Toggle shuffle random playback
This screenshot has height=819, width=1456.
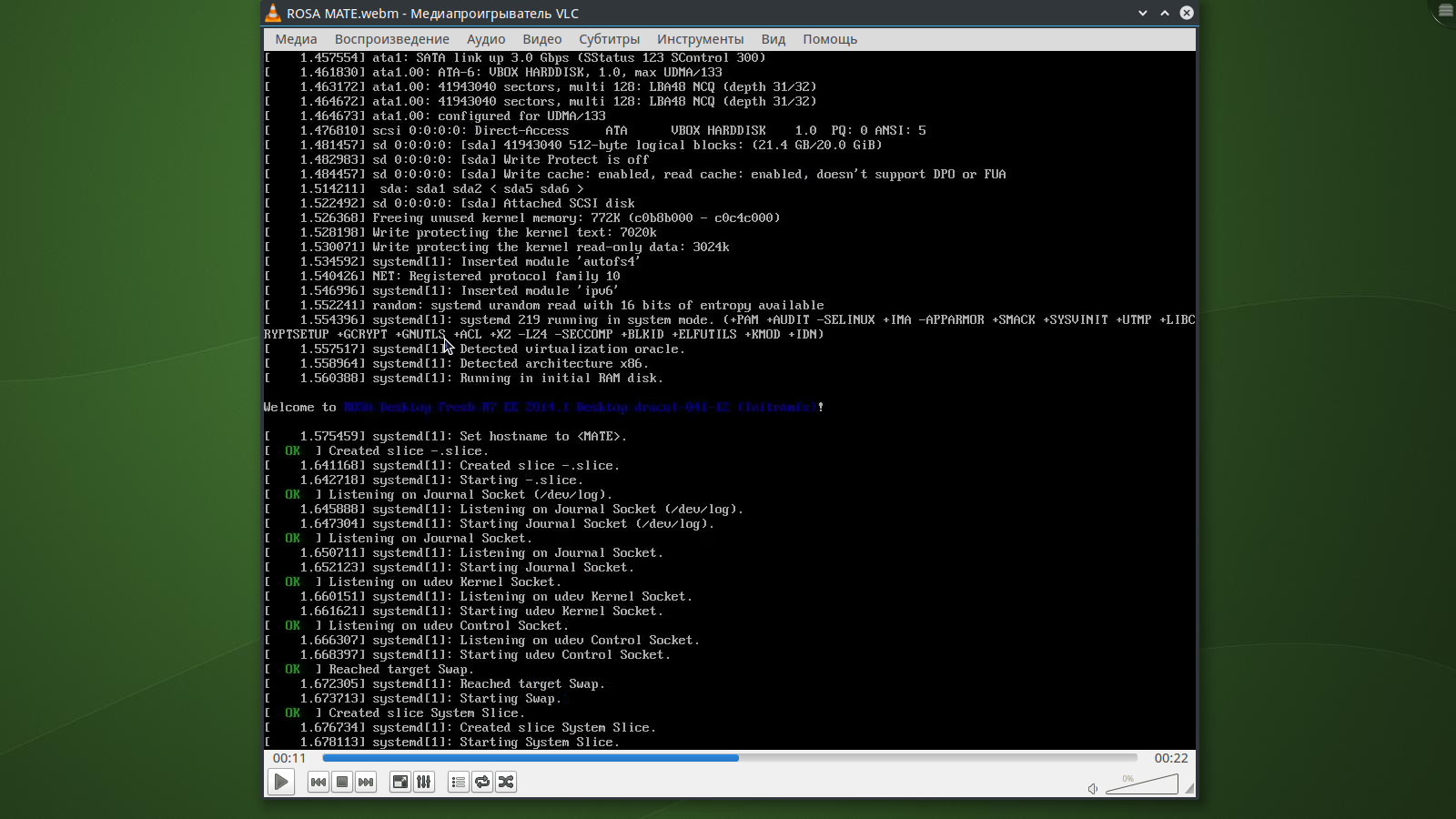tap(506, 782)
